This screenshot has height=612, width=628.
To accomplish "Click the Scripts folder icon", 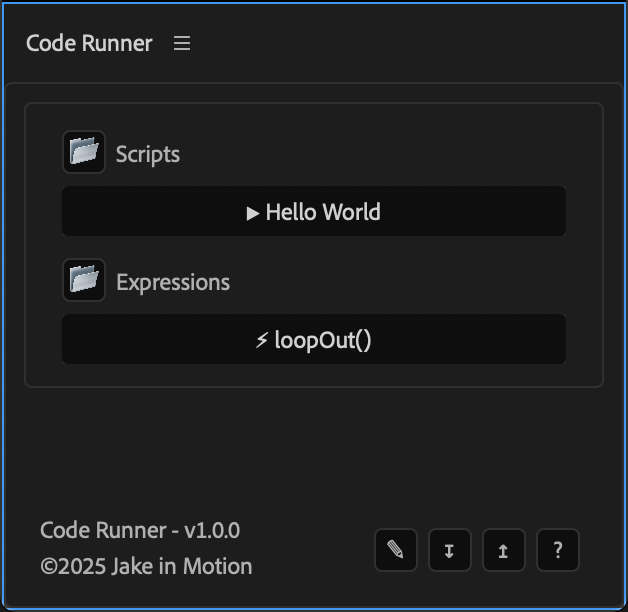I will (84, 152).
